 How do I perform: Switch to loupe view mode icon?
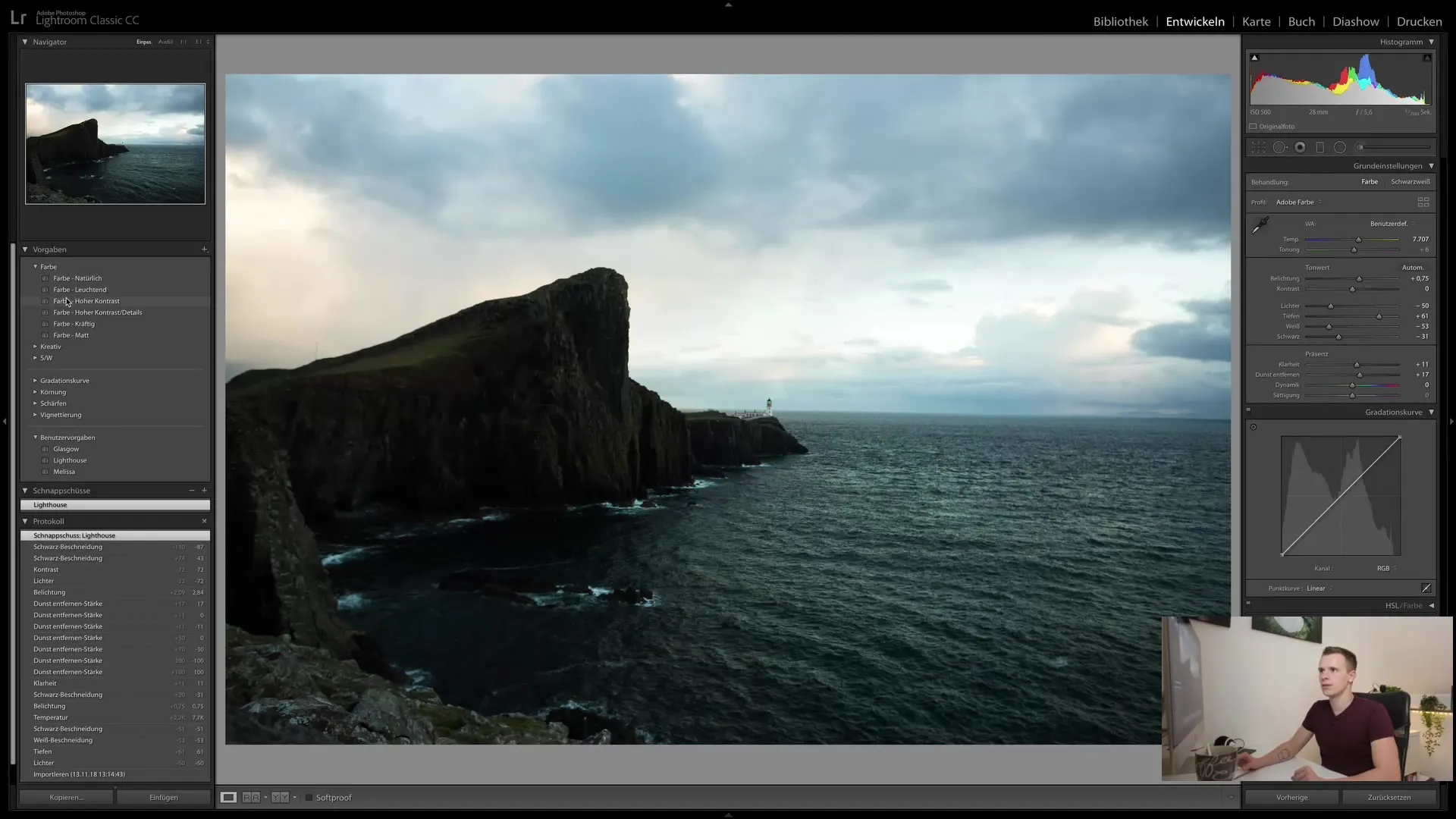coord(228,797)
